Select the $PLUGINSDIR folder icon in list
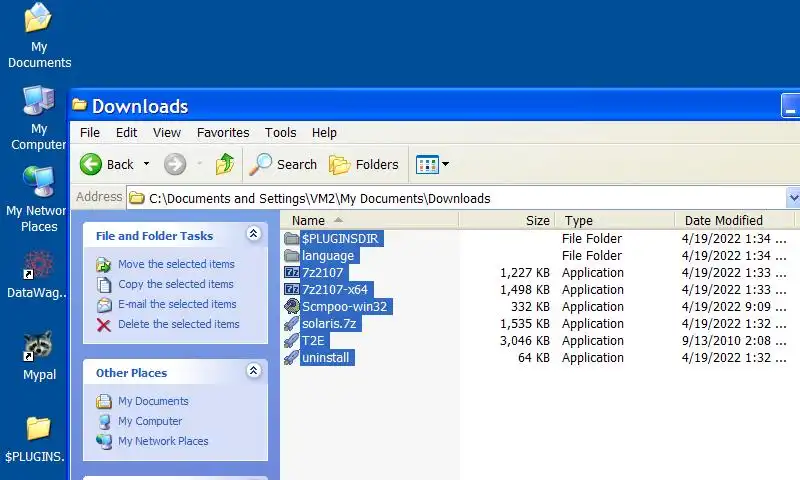Viewport: 800px width, 480px height. coord(291,238)
